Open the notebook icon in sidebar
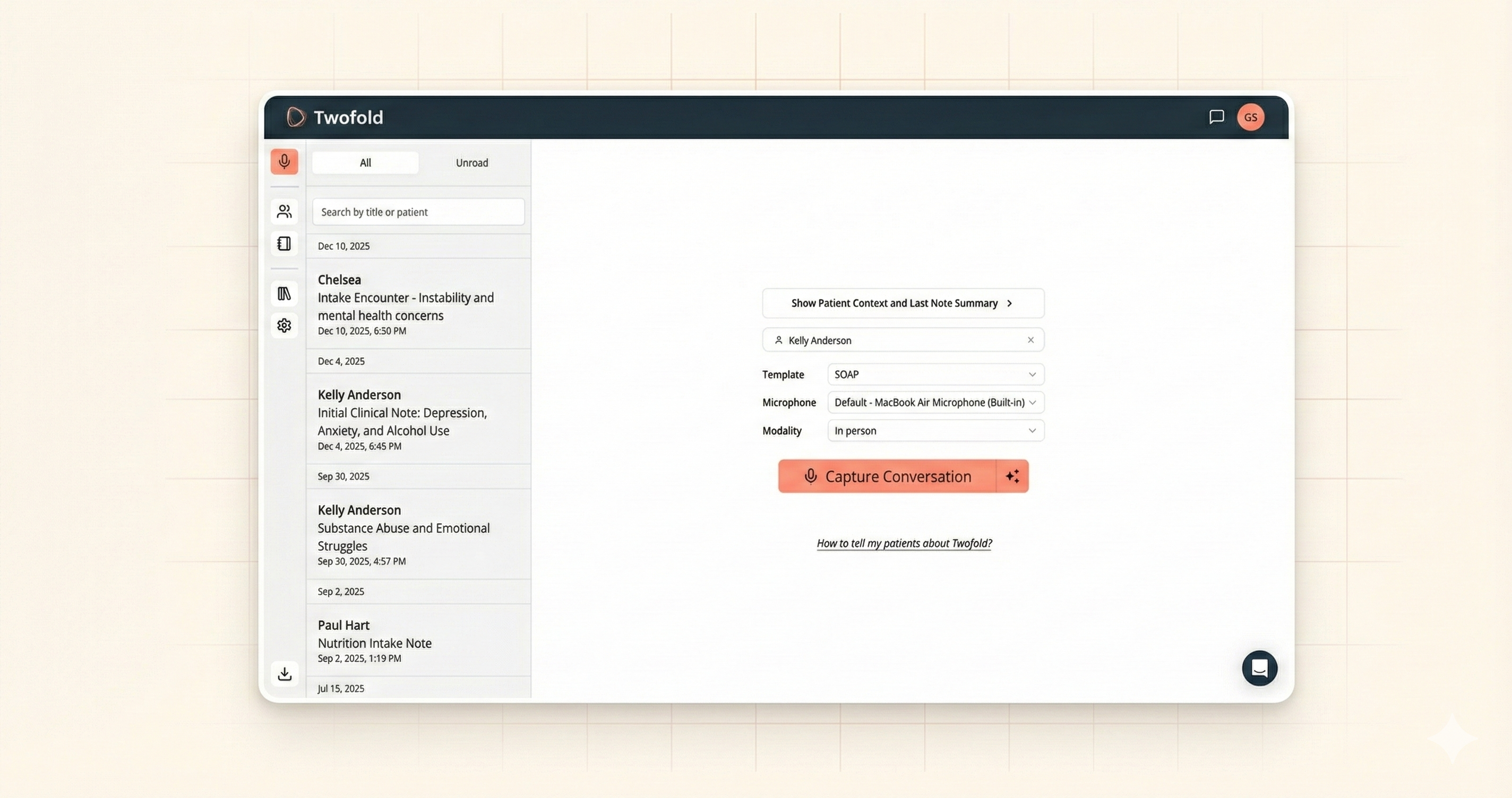1512x798 pixels. click(284, 244)
